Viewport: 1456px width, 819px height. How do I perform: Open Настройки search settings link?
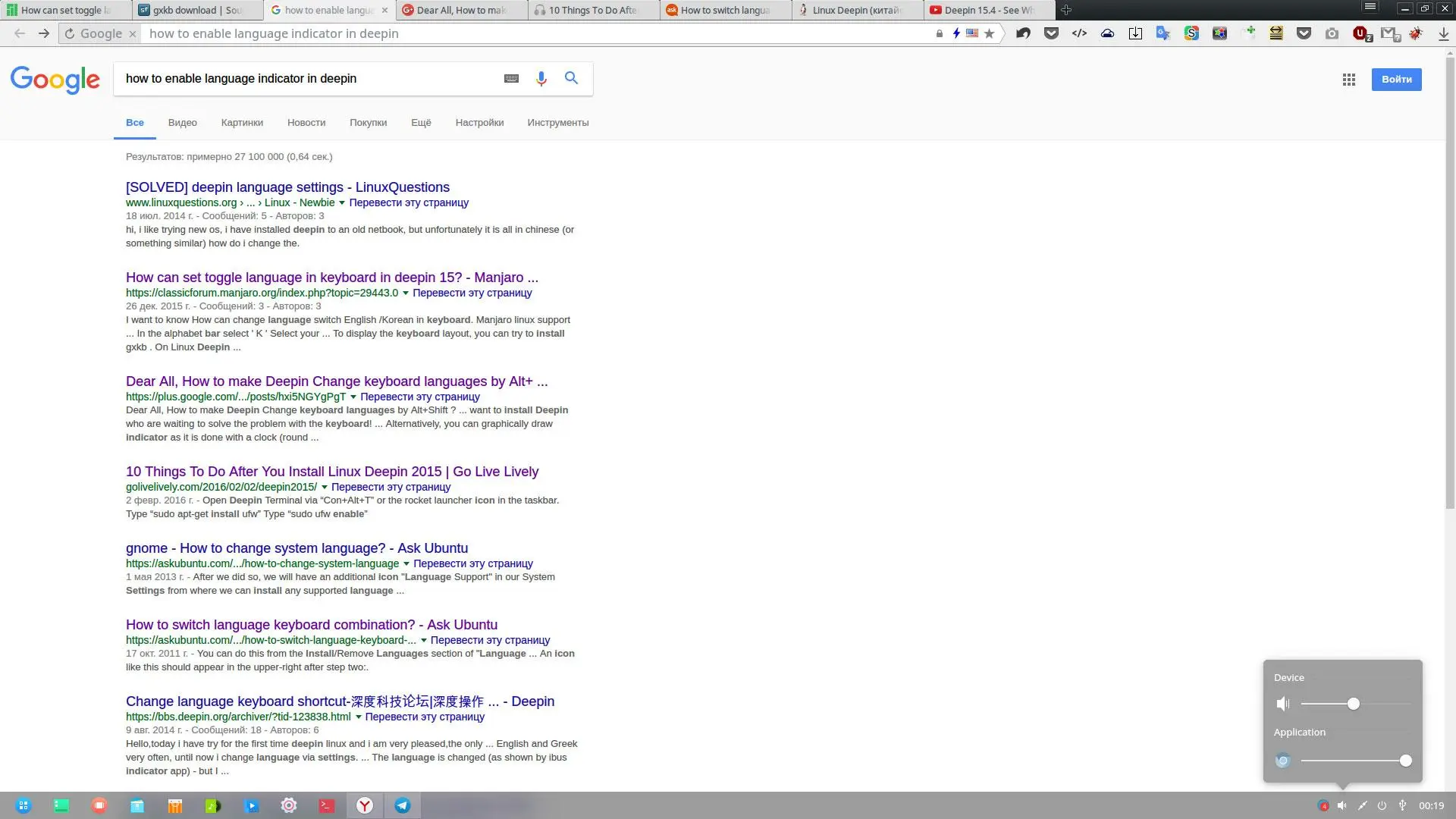point(479,123)
